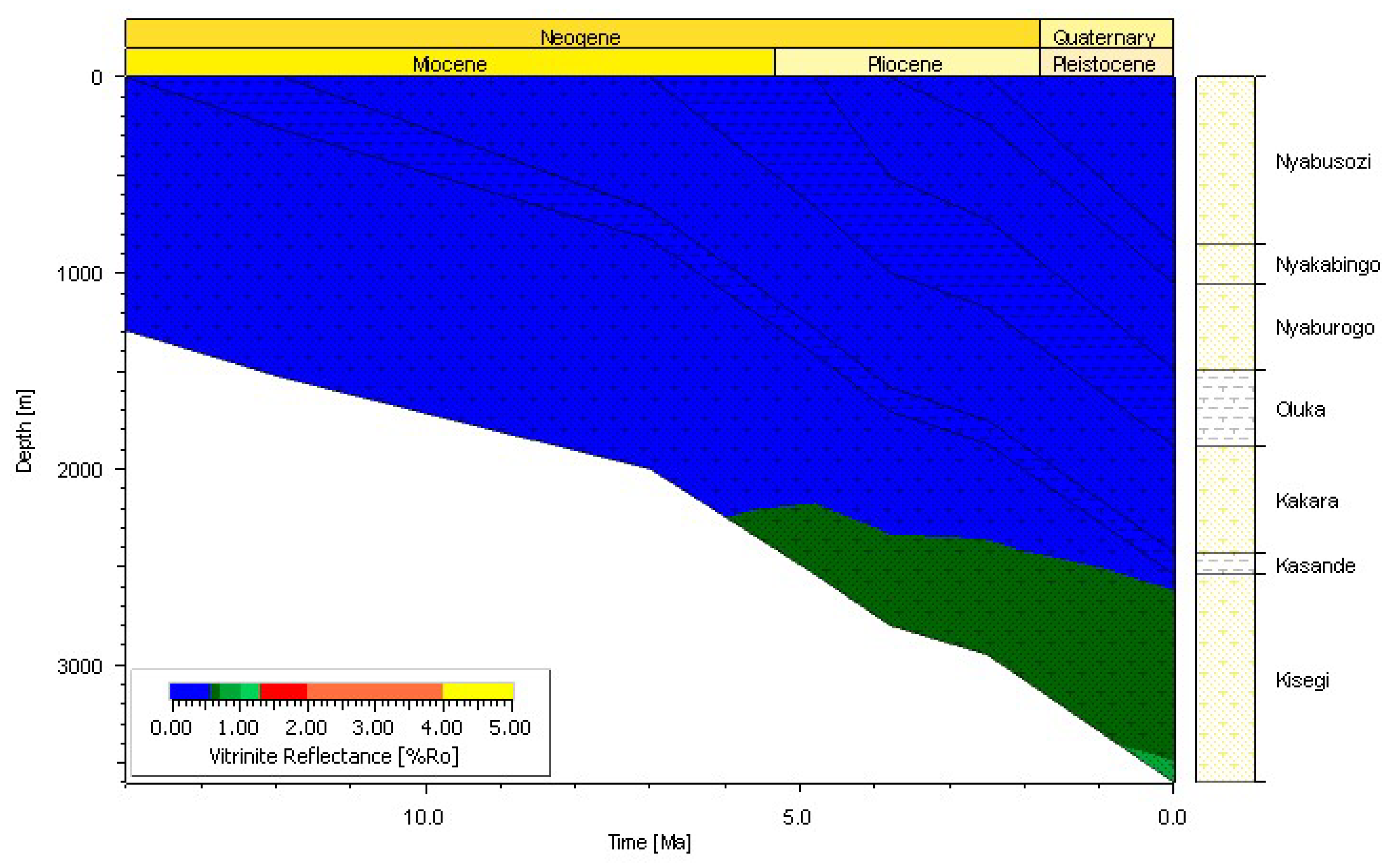
Task: Click the Kisegi formation label
Action: pyautogui.click(x=1302, y=680)
